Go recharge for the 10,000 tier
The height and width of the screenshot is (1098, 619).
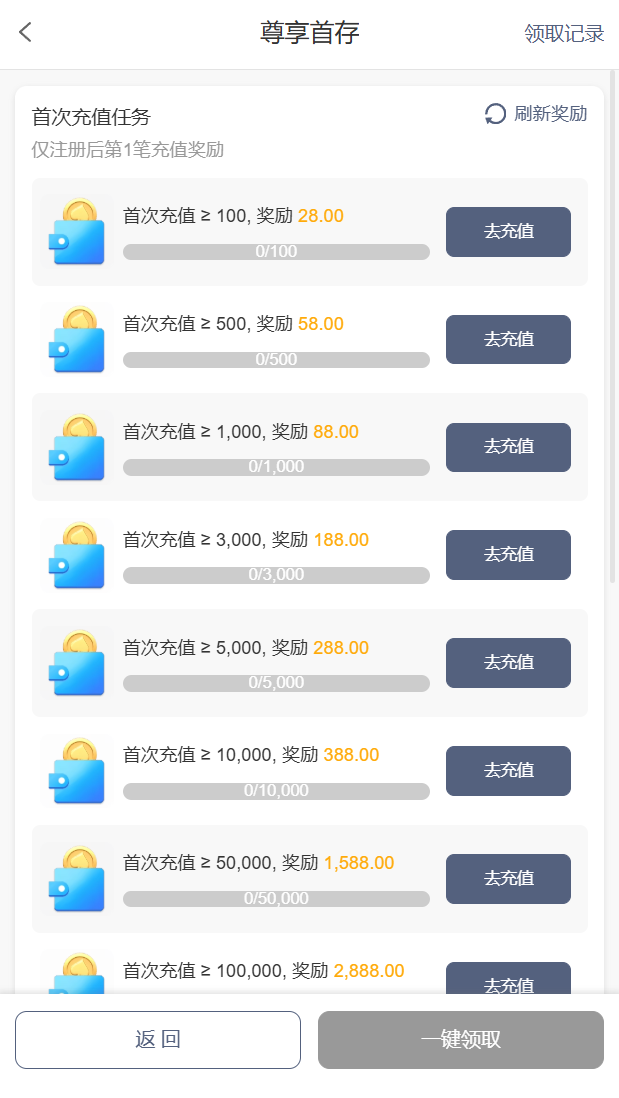[508, 771]
